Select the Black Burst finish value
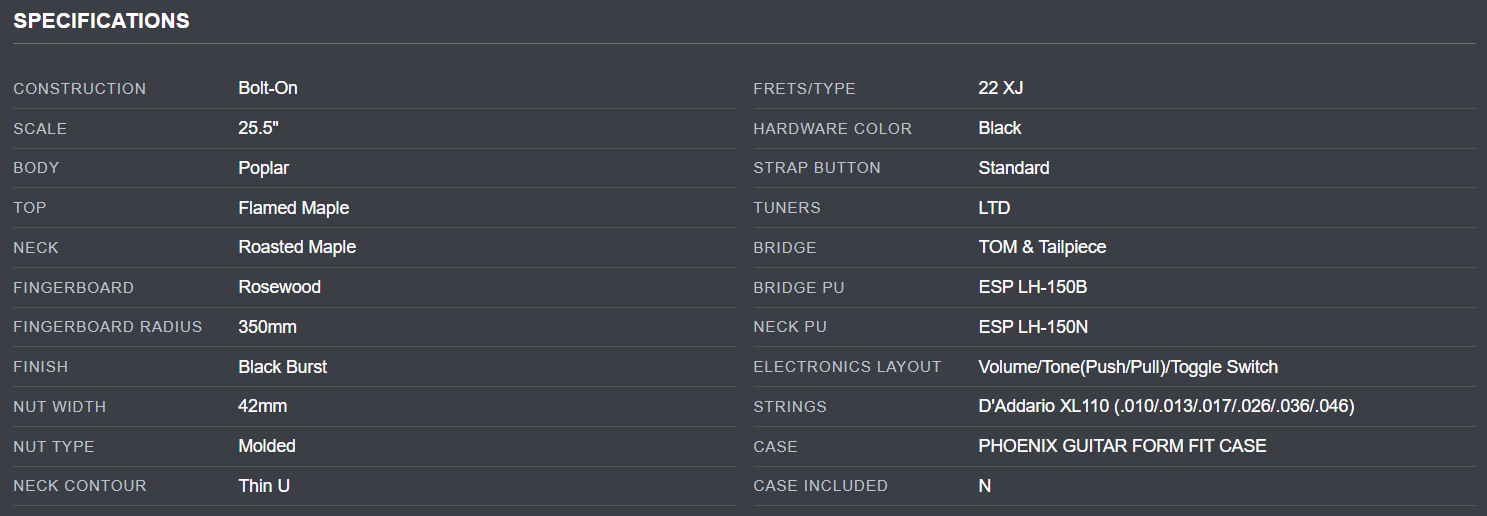The width and height of the screenshot is (1487, 516). (282, 367)
